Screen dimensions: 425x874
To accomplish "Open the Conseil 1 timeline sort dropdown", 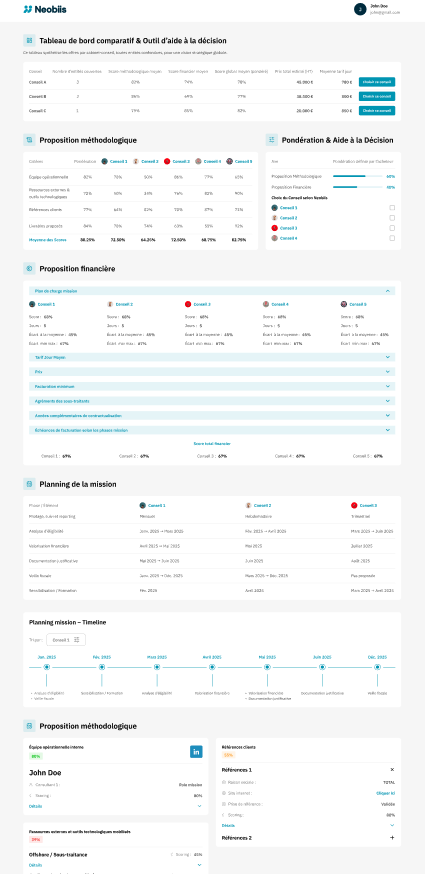I will [x=66, y=640].
